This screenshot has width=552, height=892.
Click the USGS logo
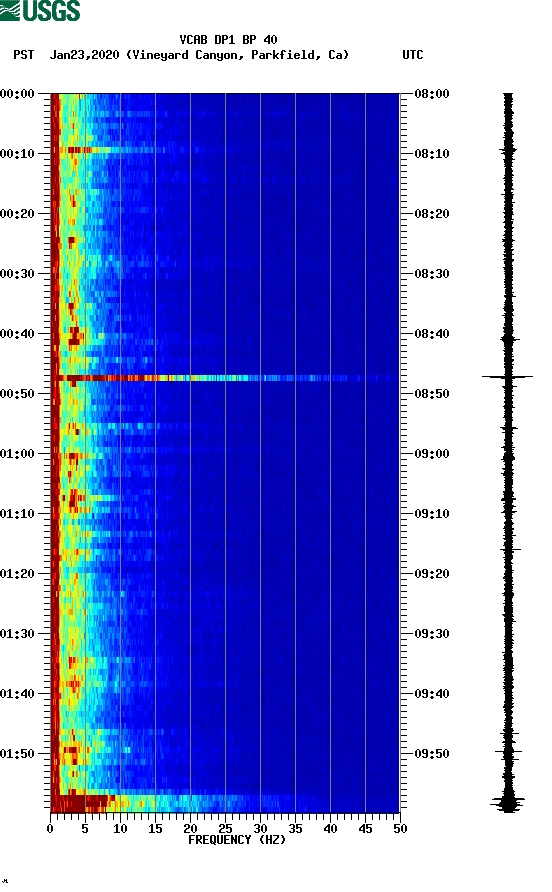click(40, 11)
